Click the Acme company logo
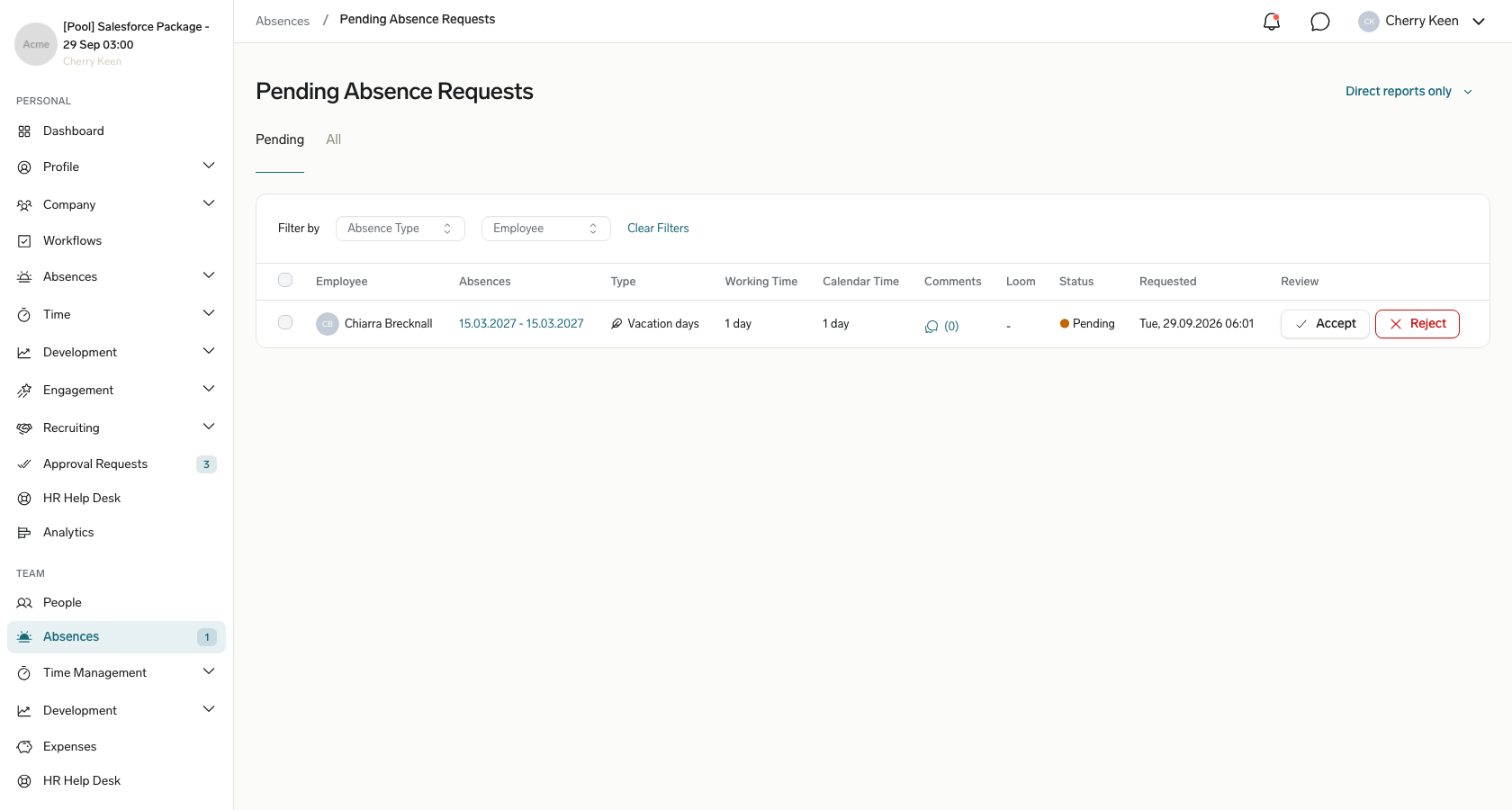Image resolution: width=1512 pixels, height=810 pixels. 36,44
